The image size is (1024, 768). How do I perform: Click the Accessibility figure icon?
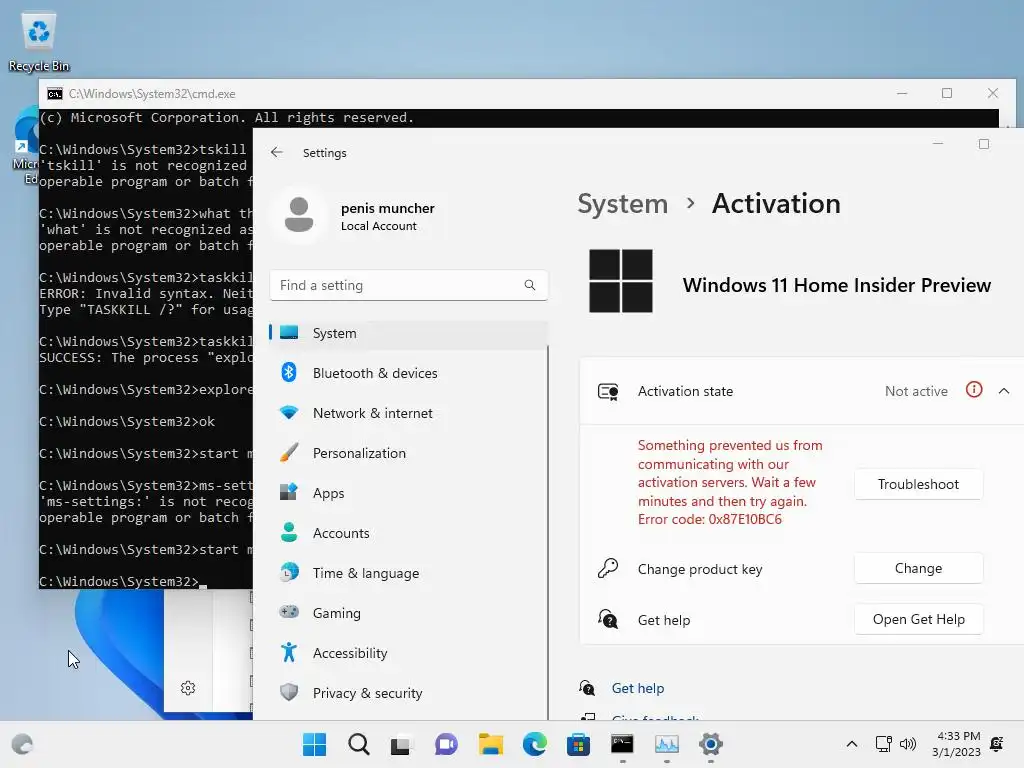[x=289, y=652]
